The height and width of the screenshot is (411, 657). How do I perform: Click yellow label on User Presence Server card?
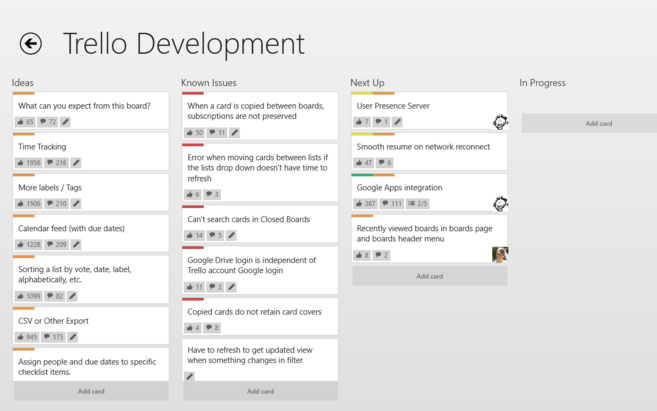362,93
